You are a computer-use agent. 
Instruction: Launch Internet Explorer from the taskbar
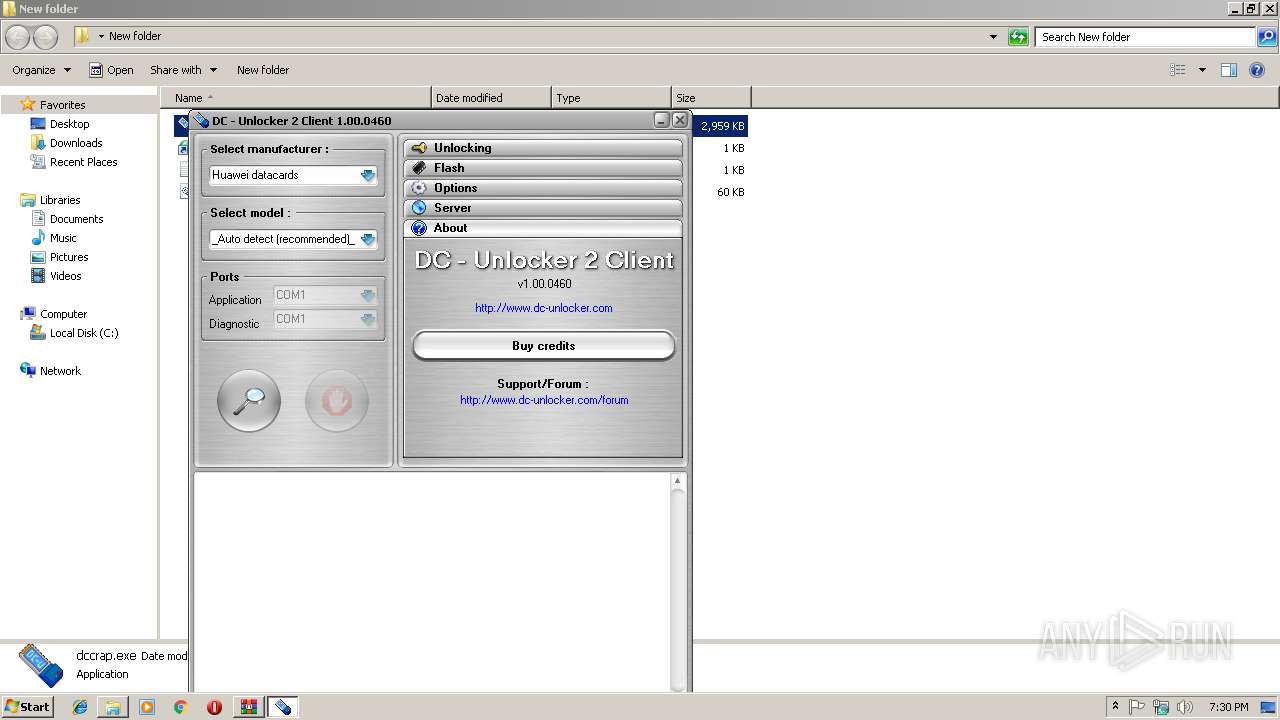click(x=80, y=707)
